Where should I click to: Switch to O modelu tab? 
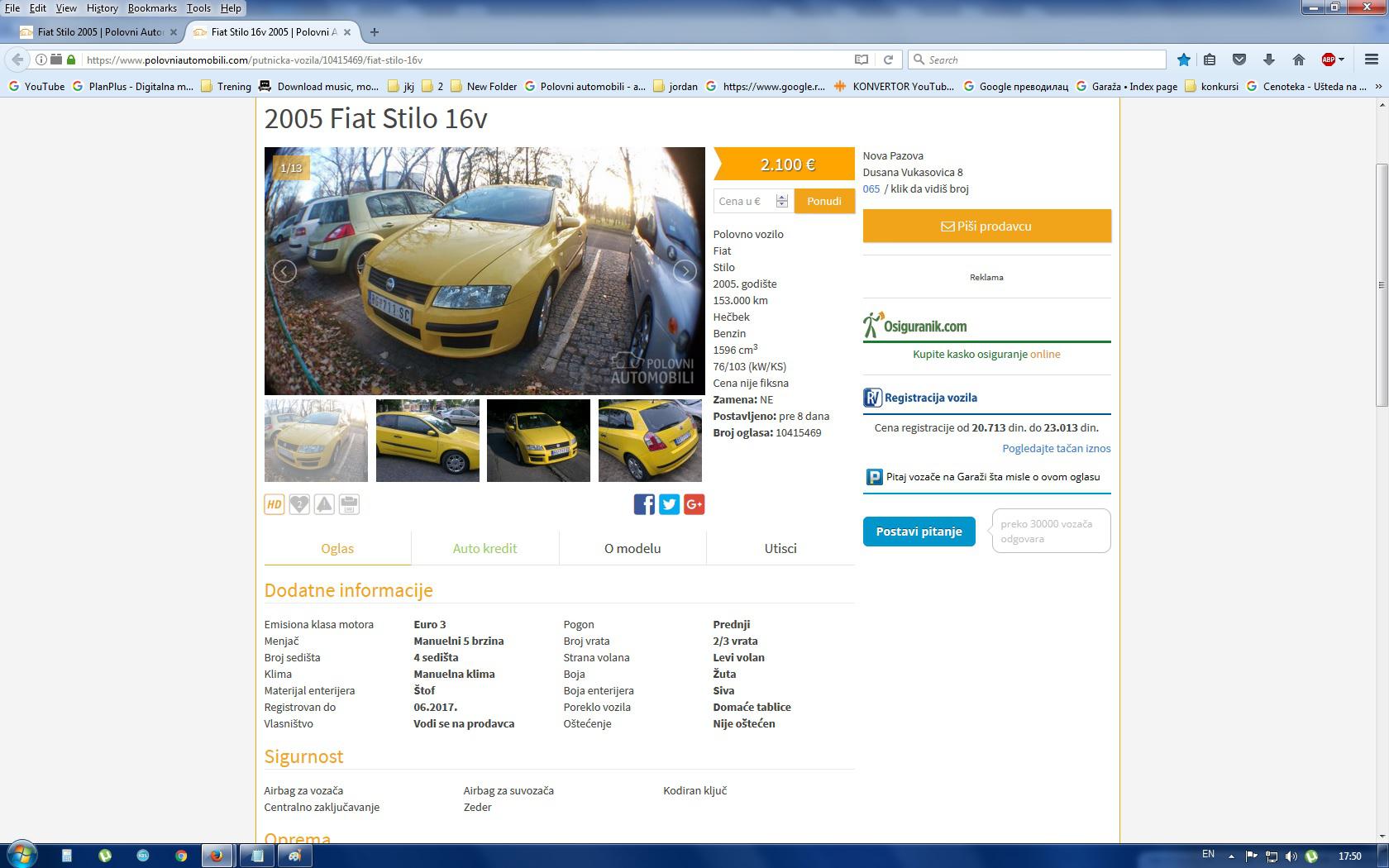tap(632, 548)
